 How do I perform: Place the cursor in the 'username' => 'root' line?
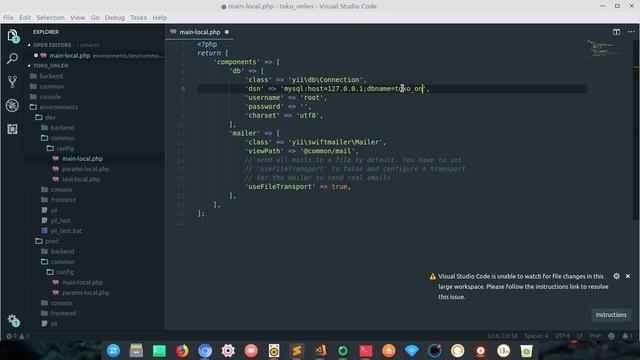[286, 98]
